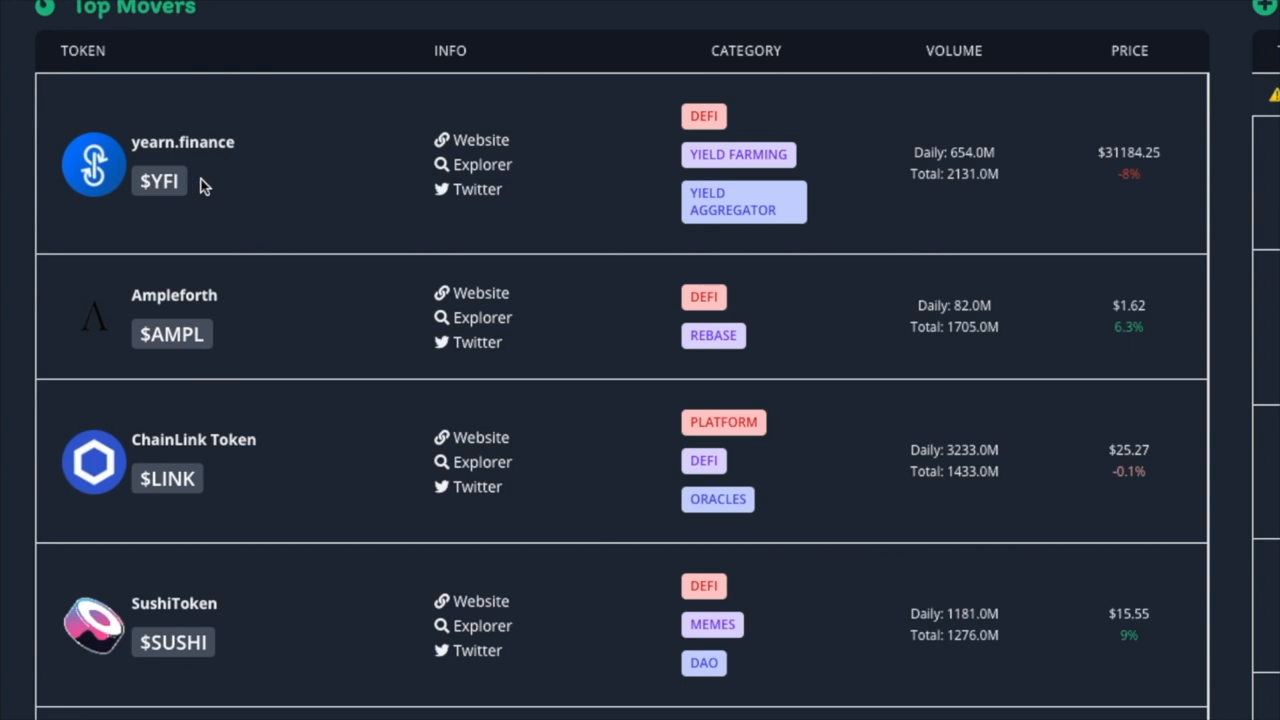Select the DEFI tag in SushiToken row
Screen dimensions: 1280x720
click(704, 586)
